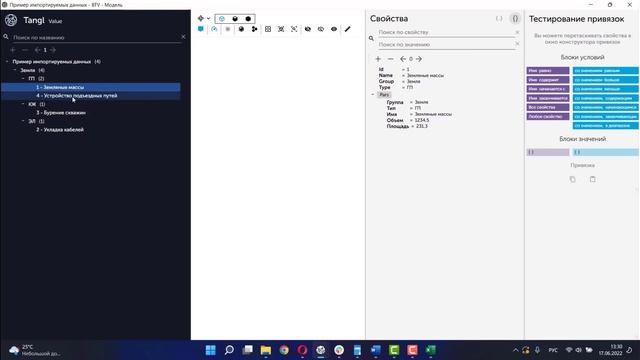Image resolution: width=640 pixels, height=360 pixels.
Task: Increase the tree level with right arrow
Action: pyautogui.click(x=52, y=50)
